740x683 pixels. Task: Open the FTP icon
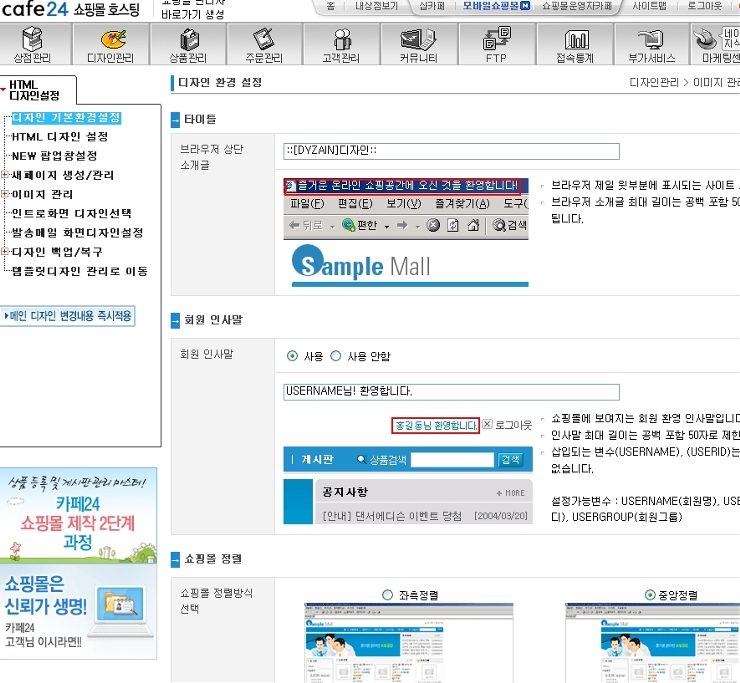pos(496,44)
